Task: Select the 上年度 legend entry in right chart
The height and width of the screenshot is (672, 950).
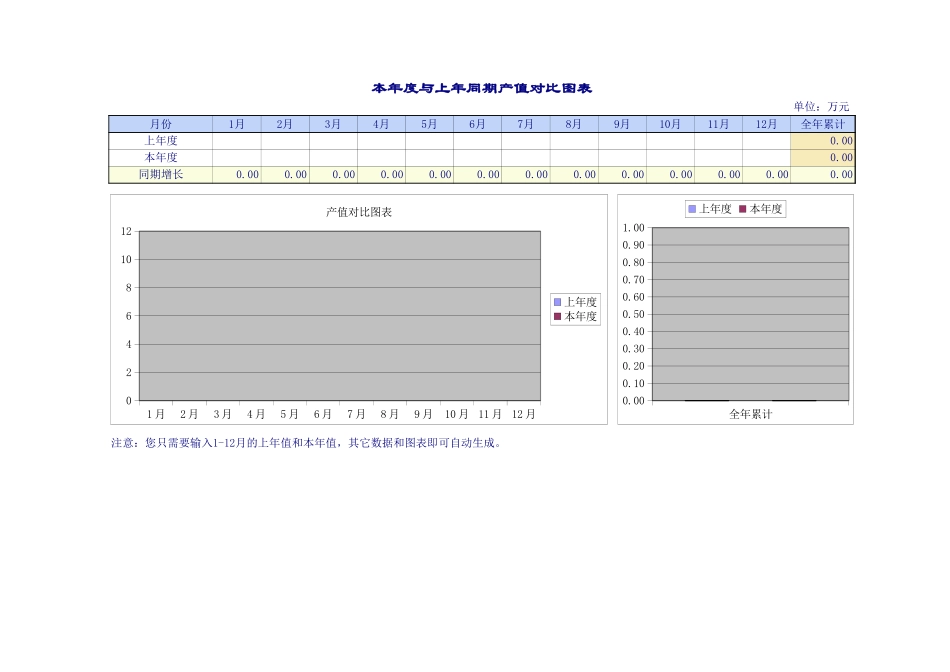Action: [710, 209]
